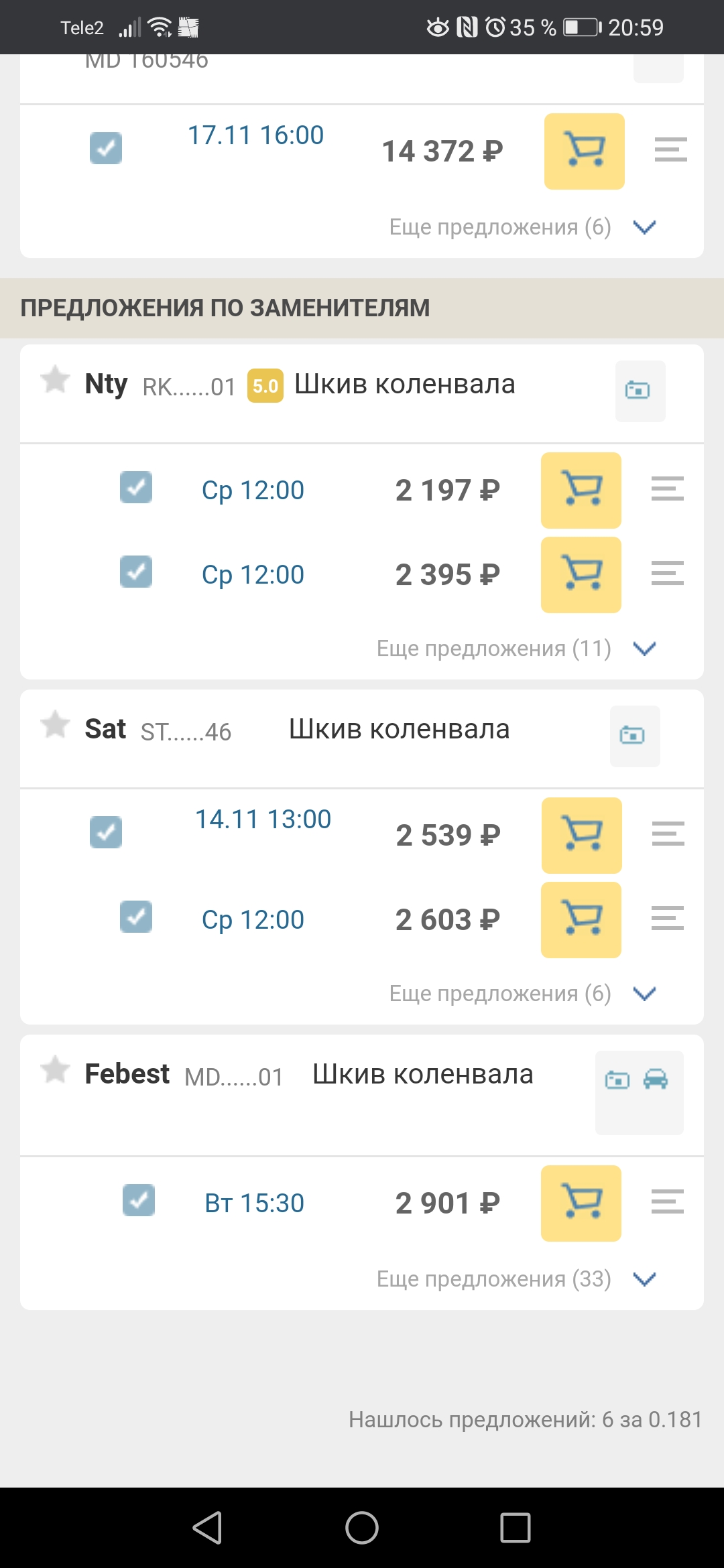
Task: Add Febest 2 901 ₽ offer to cart
Action: coord(581,1203)
